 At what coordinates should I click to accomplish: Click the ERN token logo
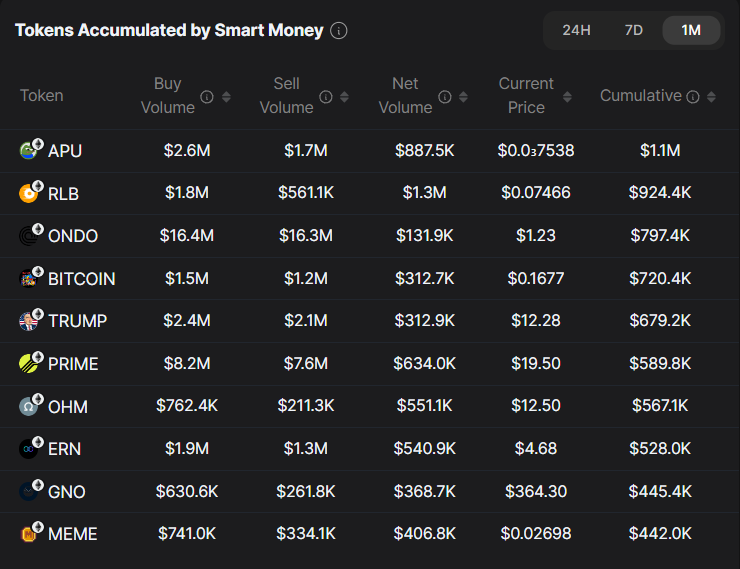pos(28,449)
